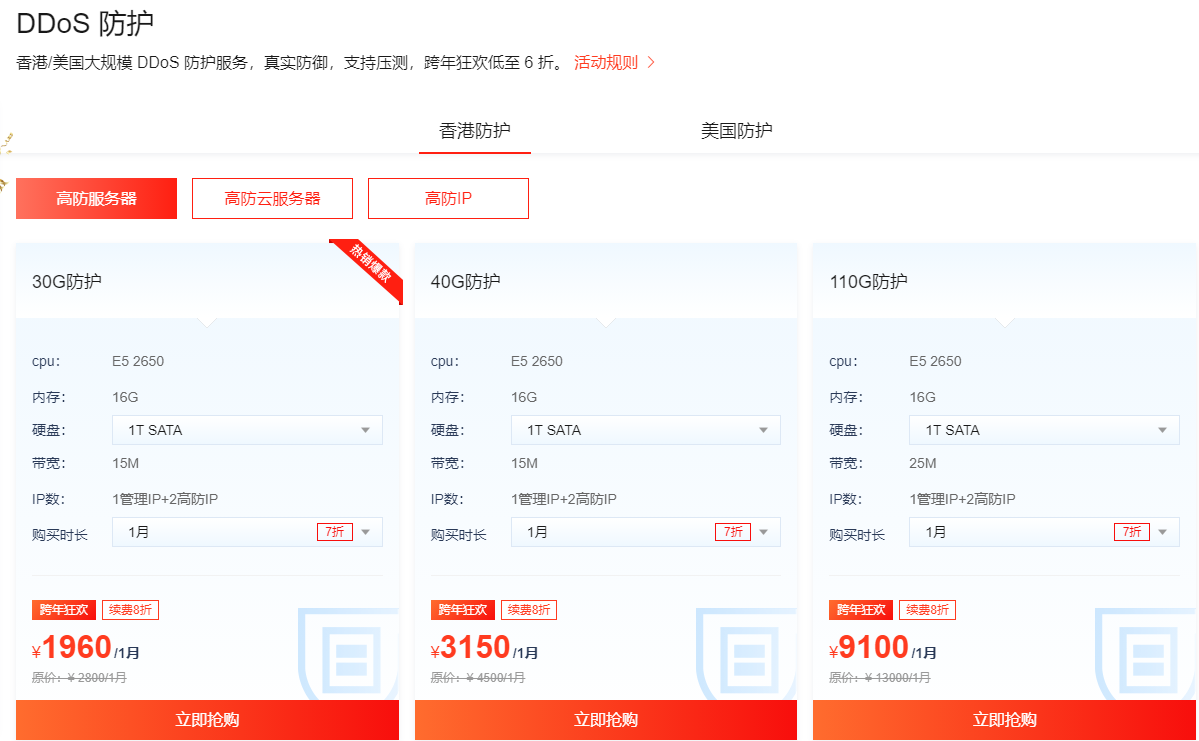Click the shield server icon in the 40G card
The image size is (1199, 741).
tap(747, 654)
